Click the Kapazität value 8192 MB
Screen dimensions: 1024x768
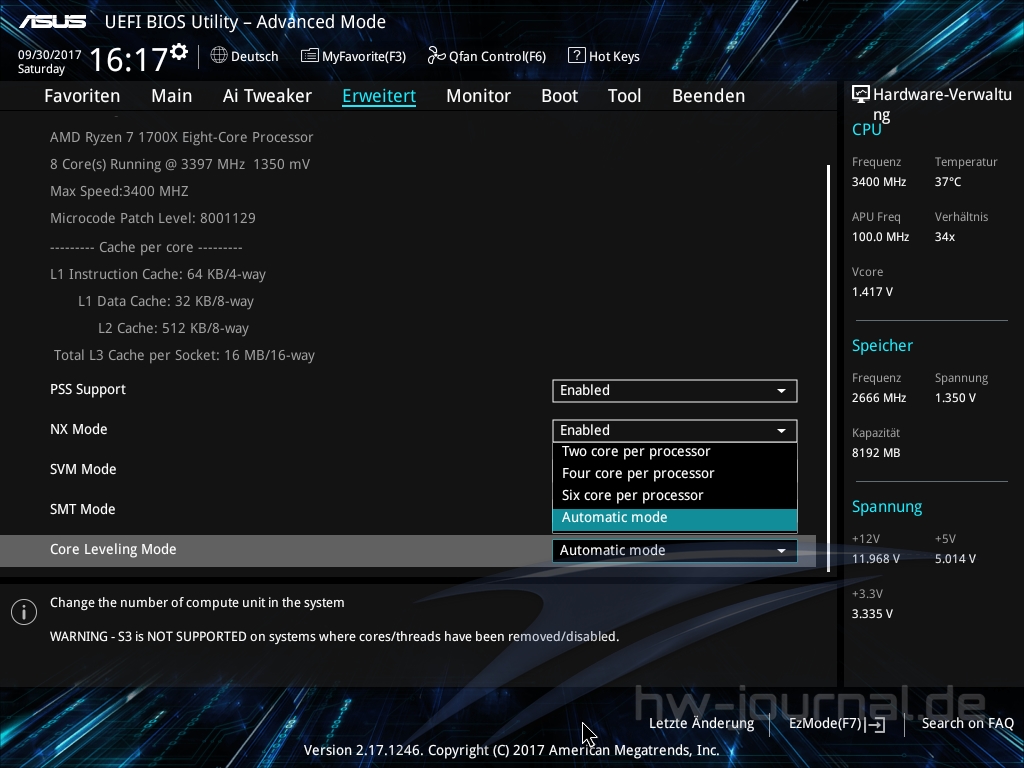pyautogui.click(x=876, y=453)
